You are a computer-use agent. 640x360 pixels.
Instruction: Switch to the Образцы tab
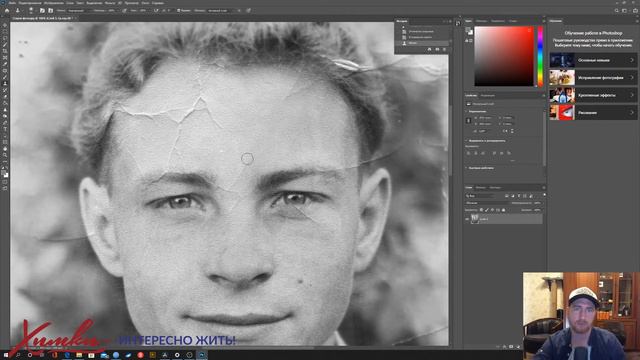481,20
